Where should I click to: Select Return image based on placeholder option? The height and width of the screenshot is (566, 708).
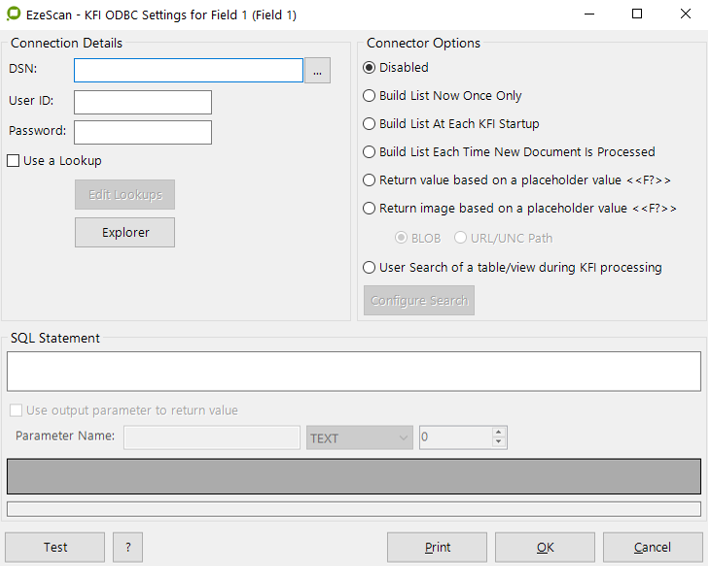pyautogui.click(x=370, y=208)
